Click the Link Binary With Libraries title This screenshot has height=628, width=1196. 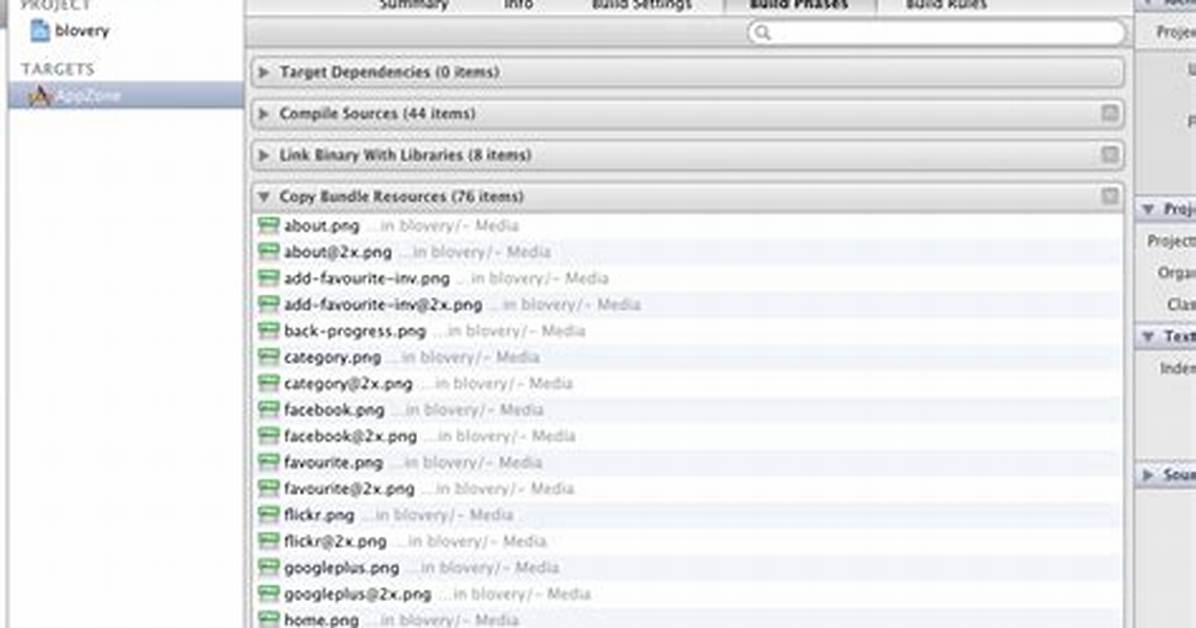[405, 155]
